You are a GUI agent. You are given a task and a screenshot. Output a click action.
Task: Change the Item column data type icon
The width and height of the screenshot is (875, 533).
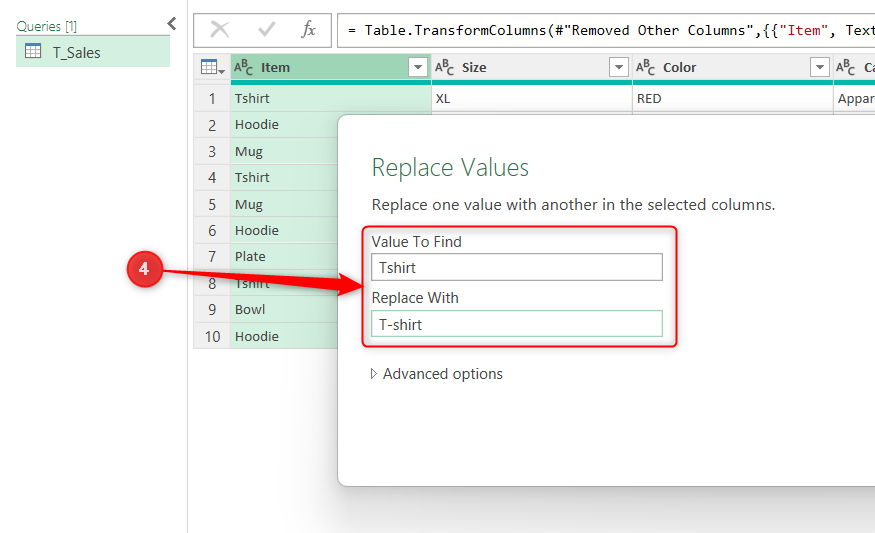[x=243, y=68]
